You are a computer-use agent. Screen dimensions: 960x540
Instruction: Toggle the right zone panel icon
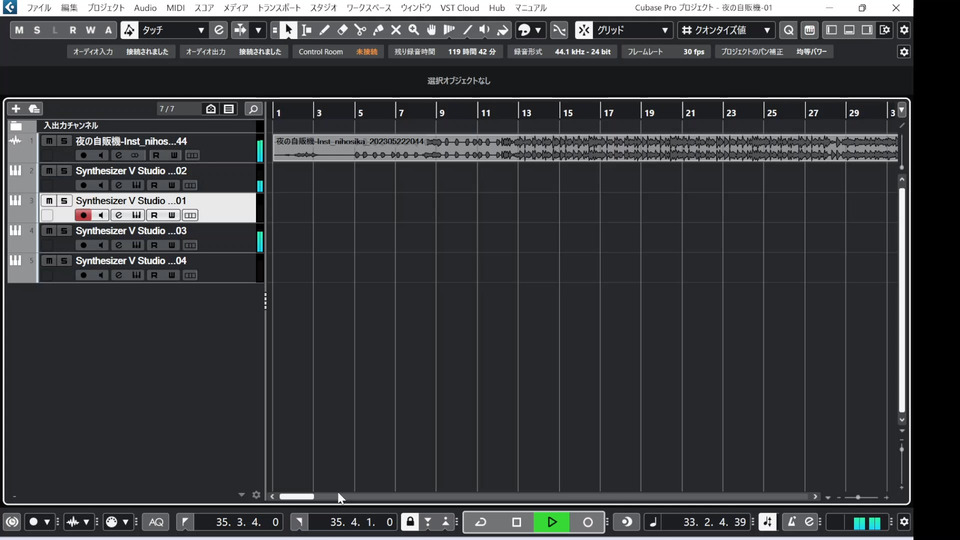tap(867, 30)
